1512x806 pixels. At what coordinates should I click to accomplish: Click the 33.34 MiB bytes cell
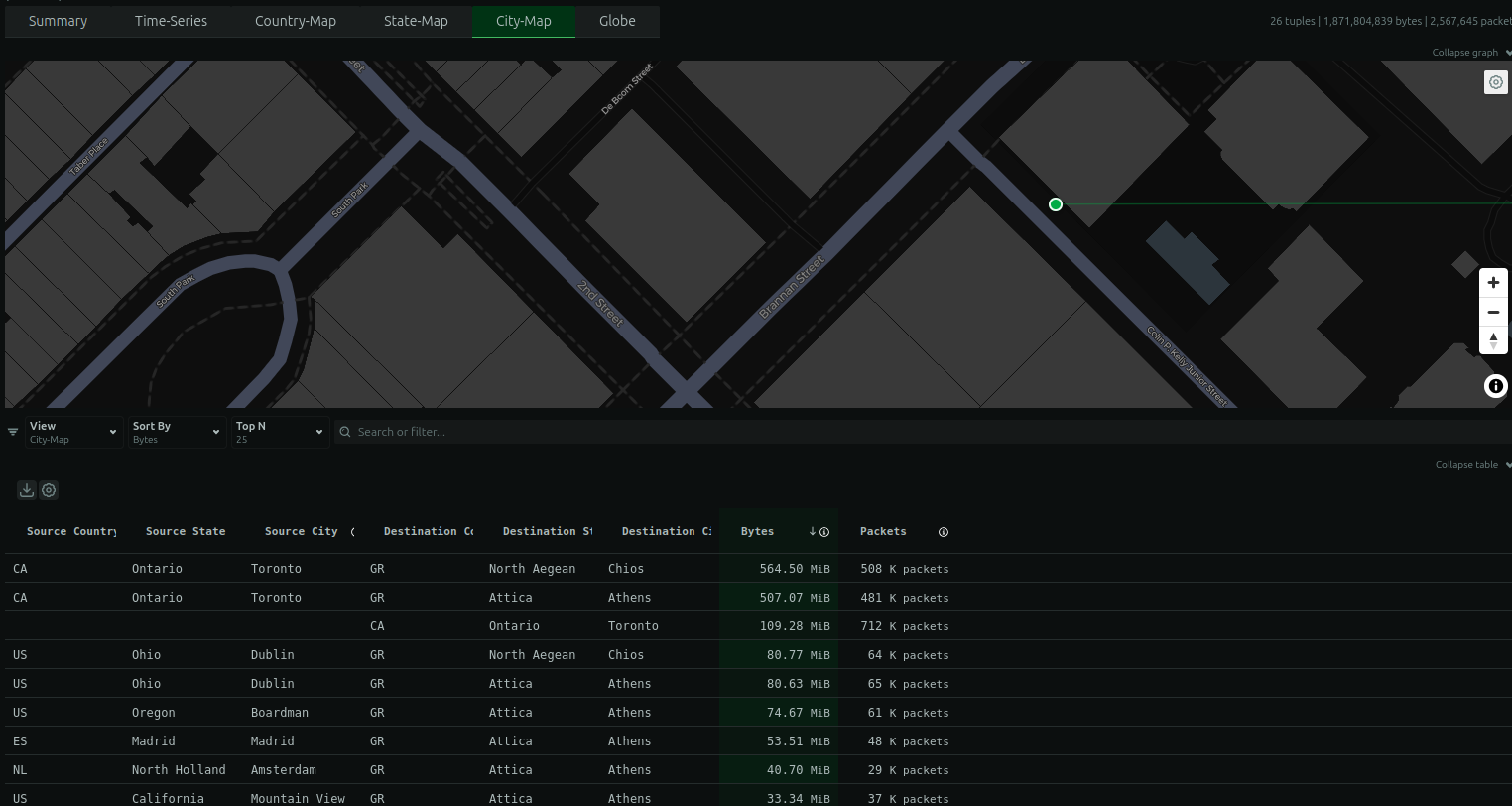[779, 797]
